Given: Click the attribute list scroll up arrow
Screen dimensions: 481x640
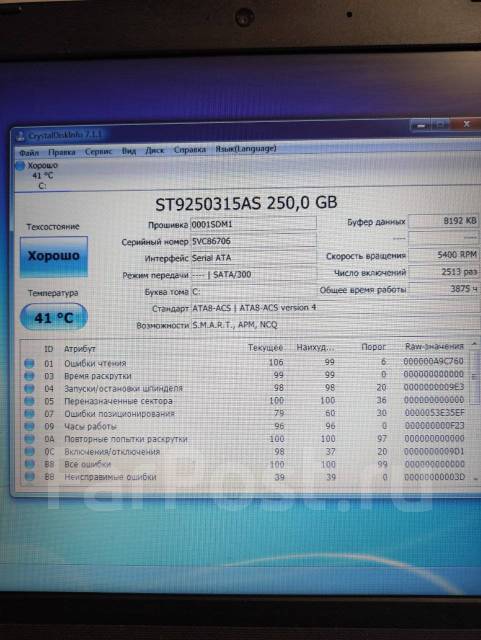Looking at the screenshot, I should click(474, 344).
